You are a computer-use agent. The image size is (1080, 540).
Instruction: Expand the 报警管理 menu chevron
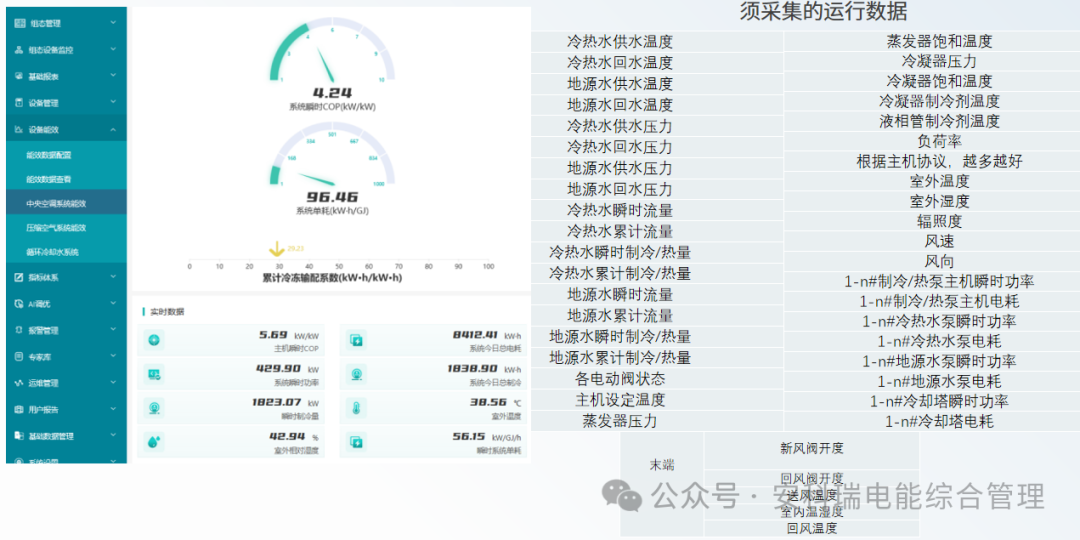[x=113, y=330]
